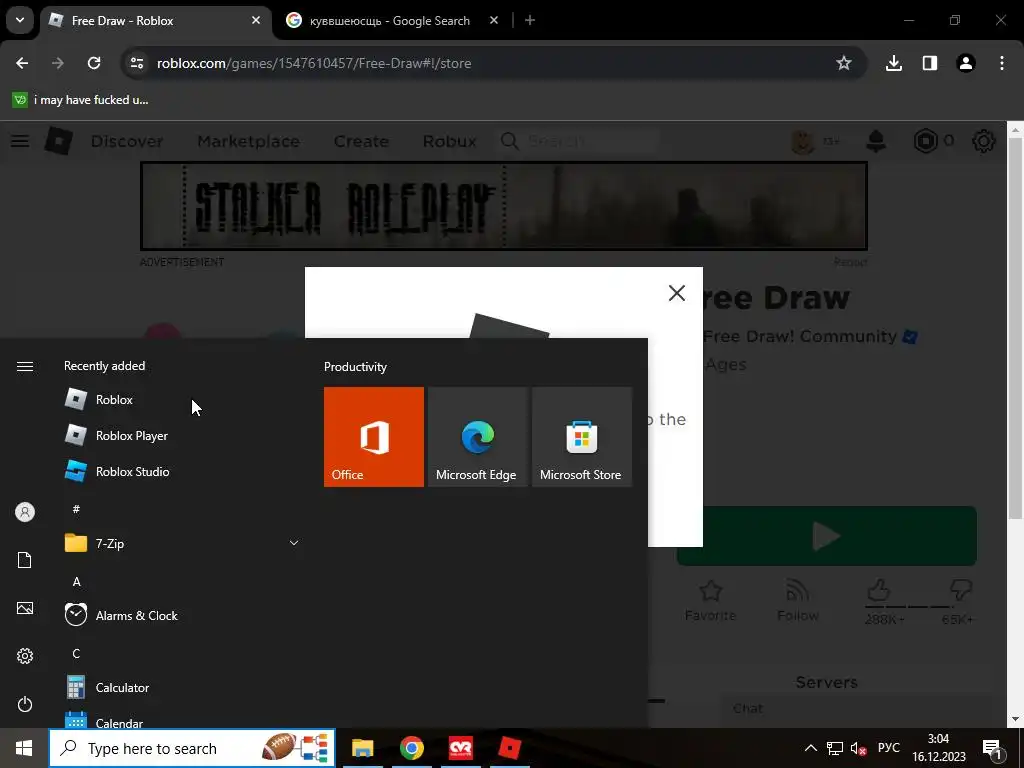Expand Start menu hamburger navigation

[25, 366]
